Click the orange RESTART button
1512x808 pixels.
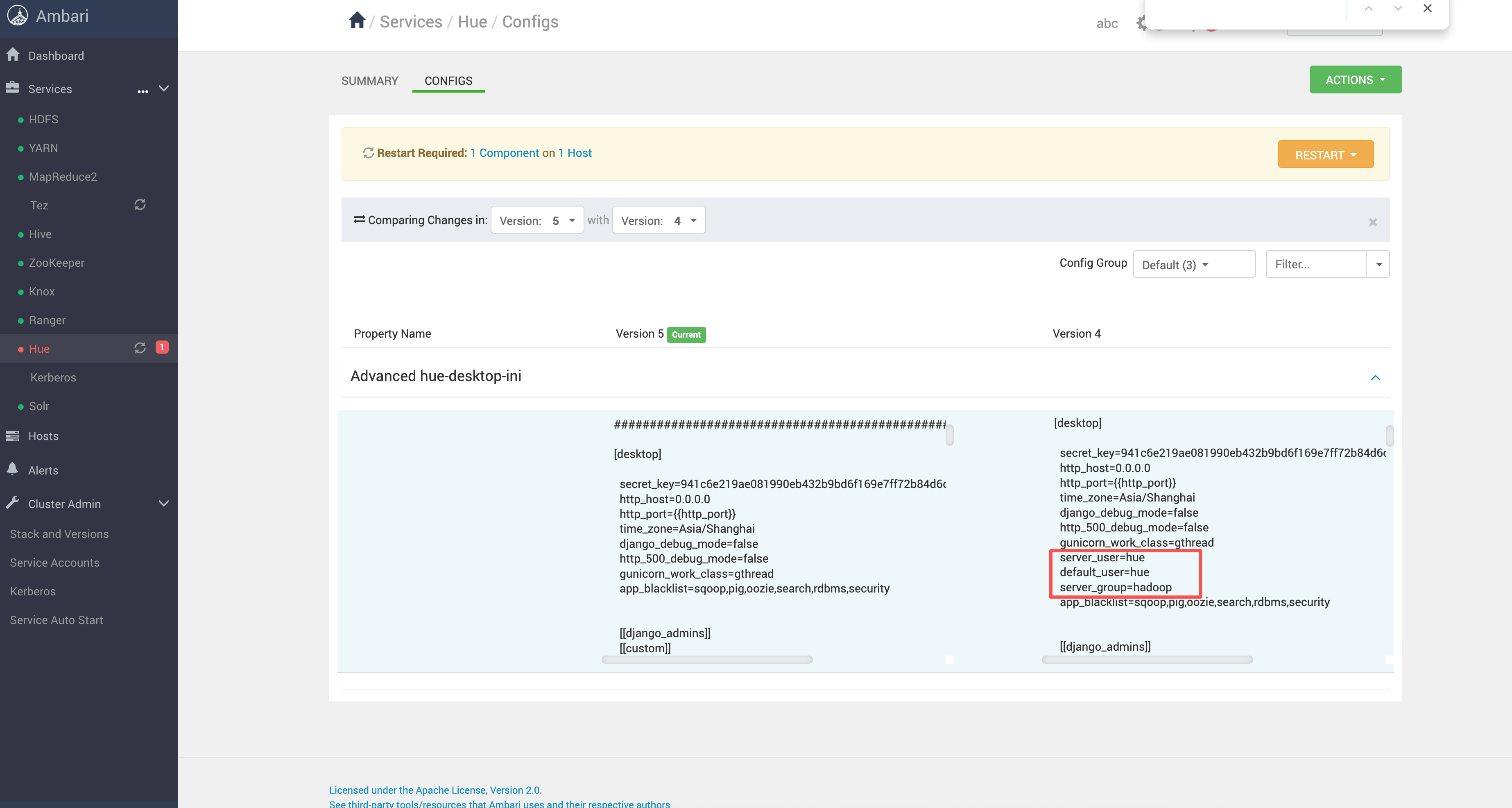click(1325, 155)
